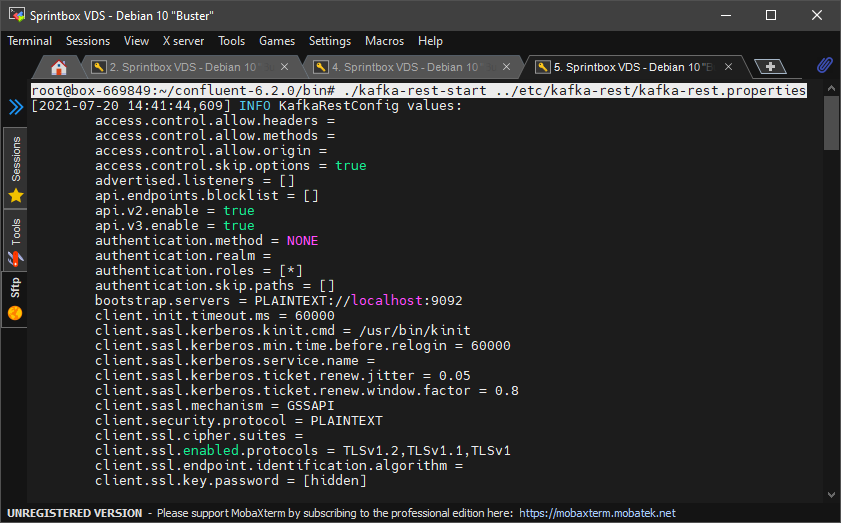Close tab 5 Sprintbox VDS
This screenshot has height=523, width=841.
tap(730, 68)
